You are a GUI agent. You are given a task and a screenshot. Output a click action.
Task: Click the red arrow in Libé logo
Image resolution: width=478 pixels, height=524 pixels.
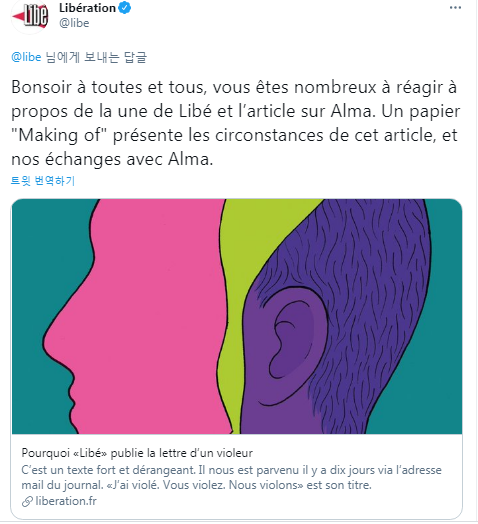(x=19, y=16)
